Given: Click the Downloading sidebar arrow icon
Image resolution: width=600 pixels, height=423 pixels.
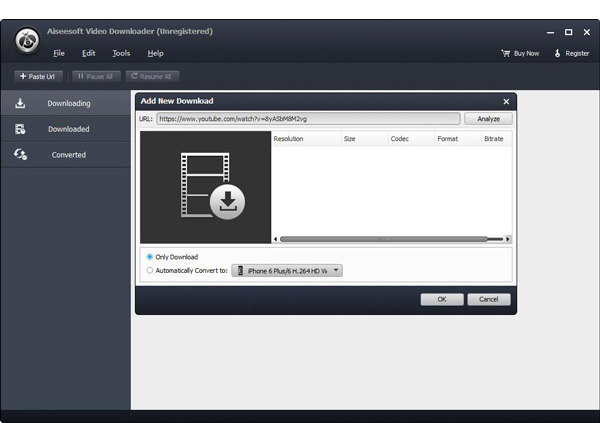Looking at the screenshot, I should (x=20, y=103).
